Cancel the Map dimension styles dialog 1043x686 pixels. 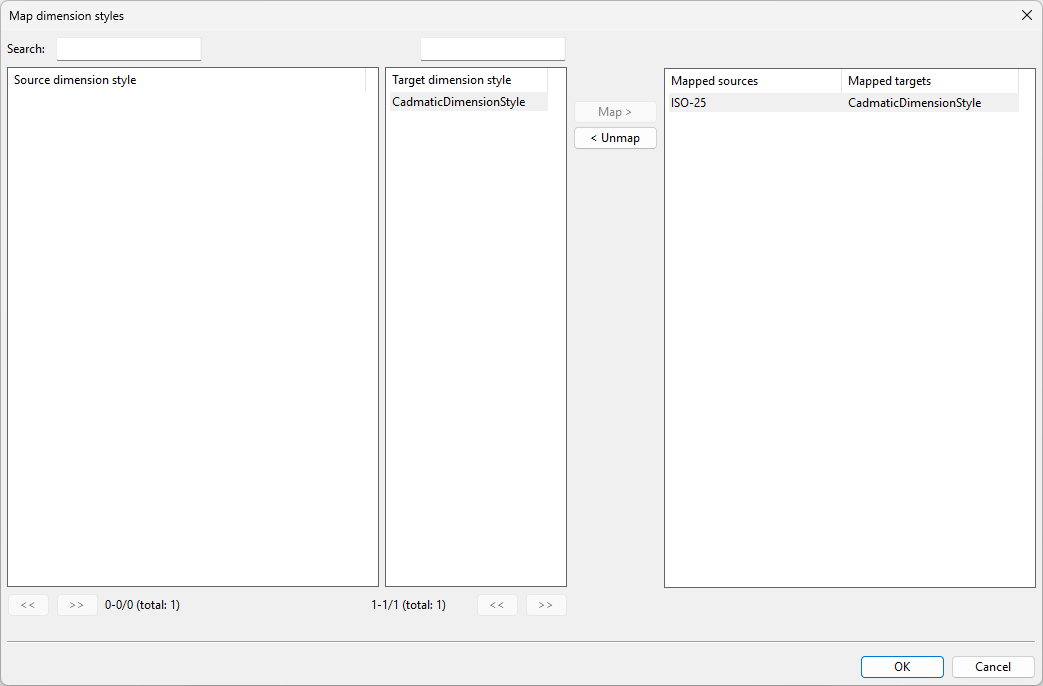(x=992, y=667)
